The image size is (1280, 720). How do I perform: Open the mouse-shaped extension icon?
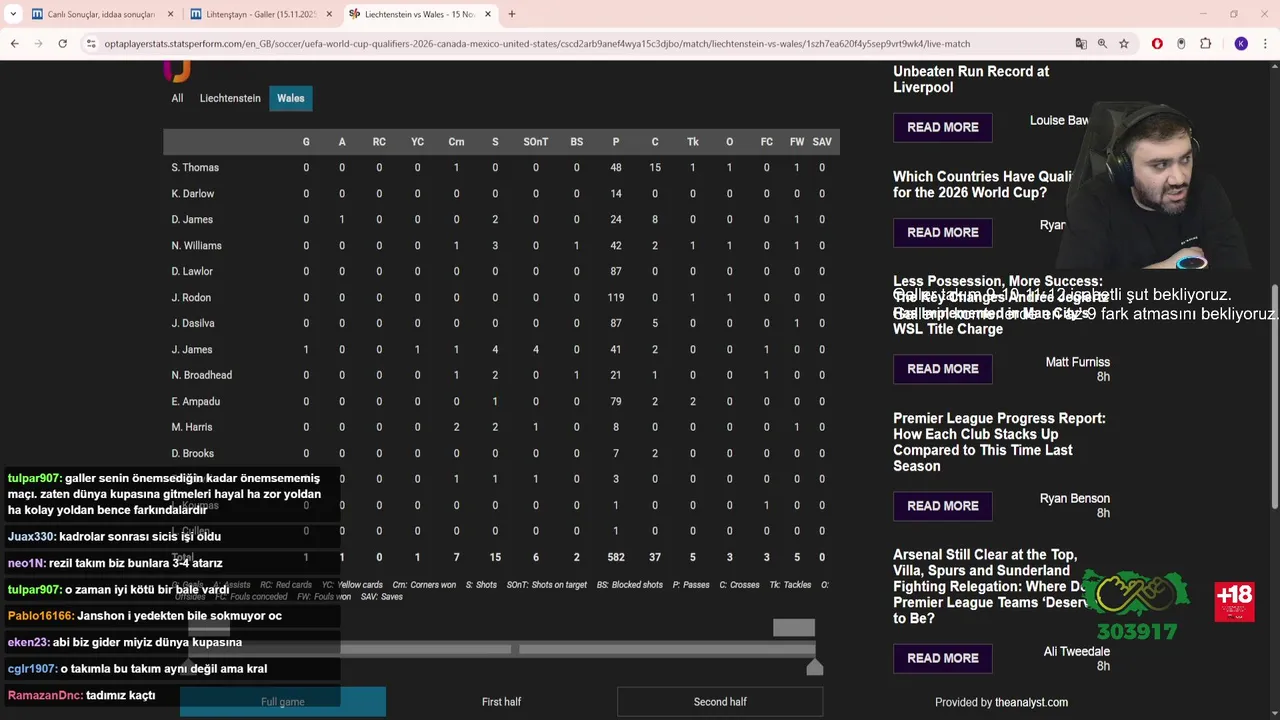click(x=1181, y=44)
